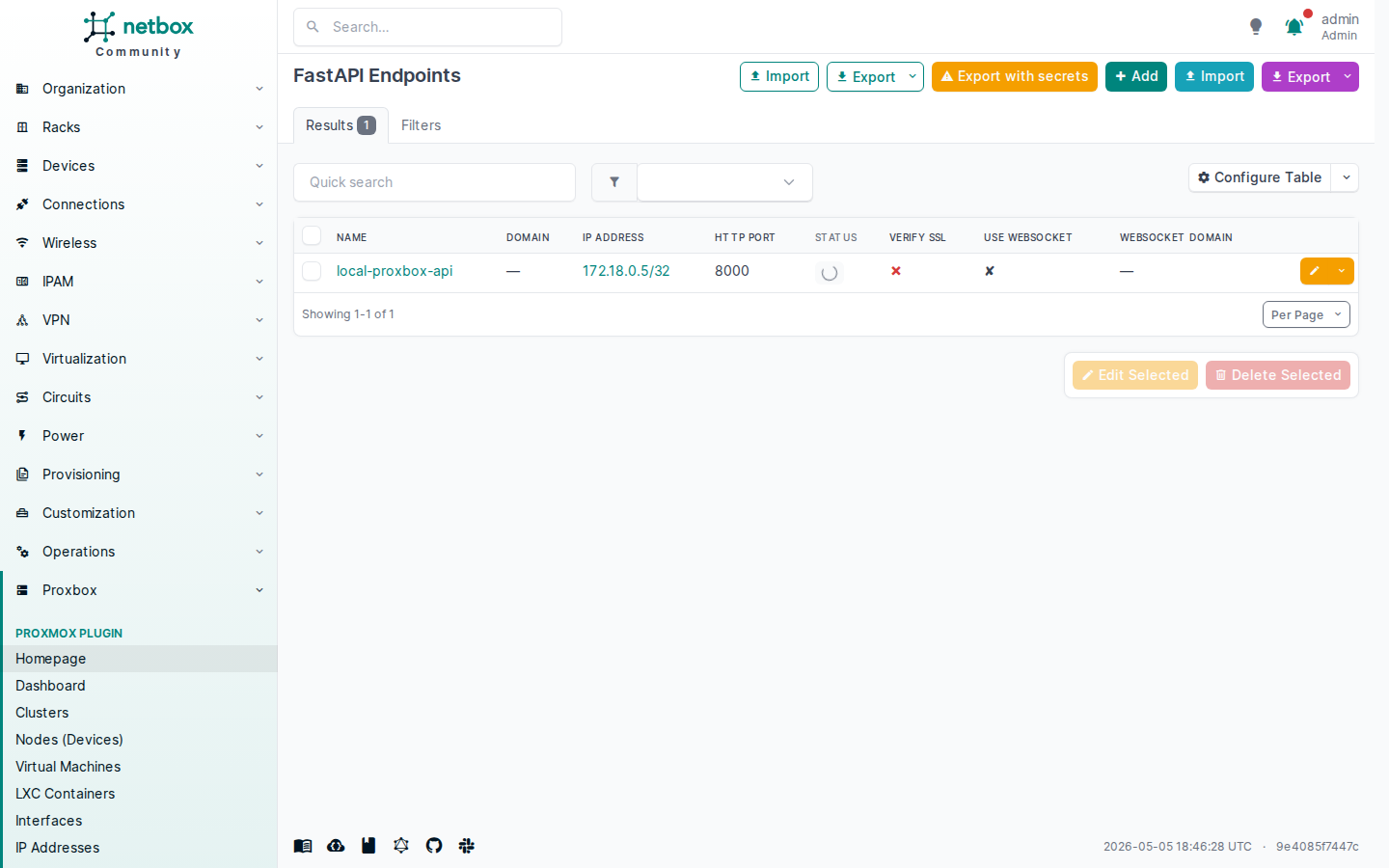Edit local-proxbox-api with the pencil button
The height and width of the screenshot is (868, 1389).
pyautogui.click(x=1314, y=271)
